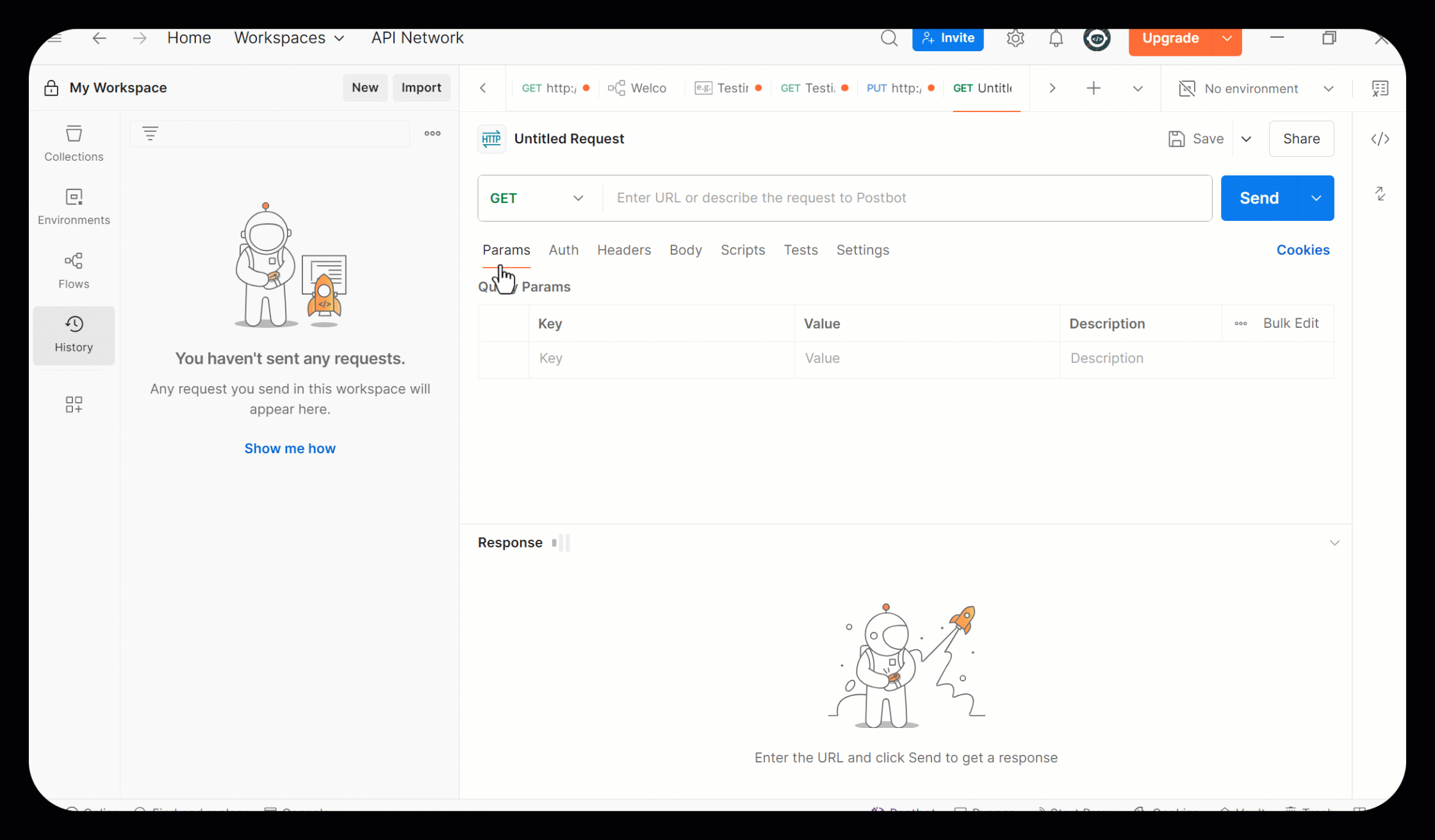This screenshot has width=1435, height=840.
Task: Open the Environments sidebar panel
Action: click(x=74, y=207)
